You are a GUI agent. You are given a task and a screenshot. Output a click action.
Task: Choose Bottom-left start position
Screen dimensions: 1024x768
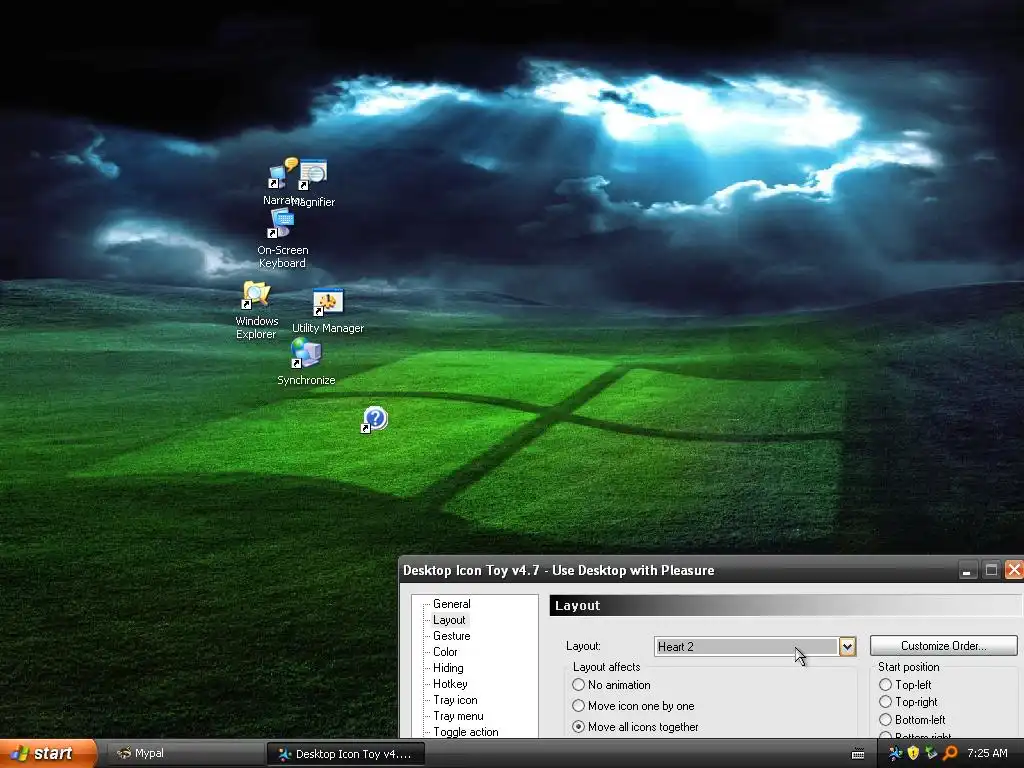click(x=885, y=719)
